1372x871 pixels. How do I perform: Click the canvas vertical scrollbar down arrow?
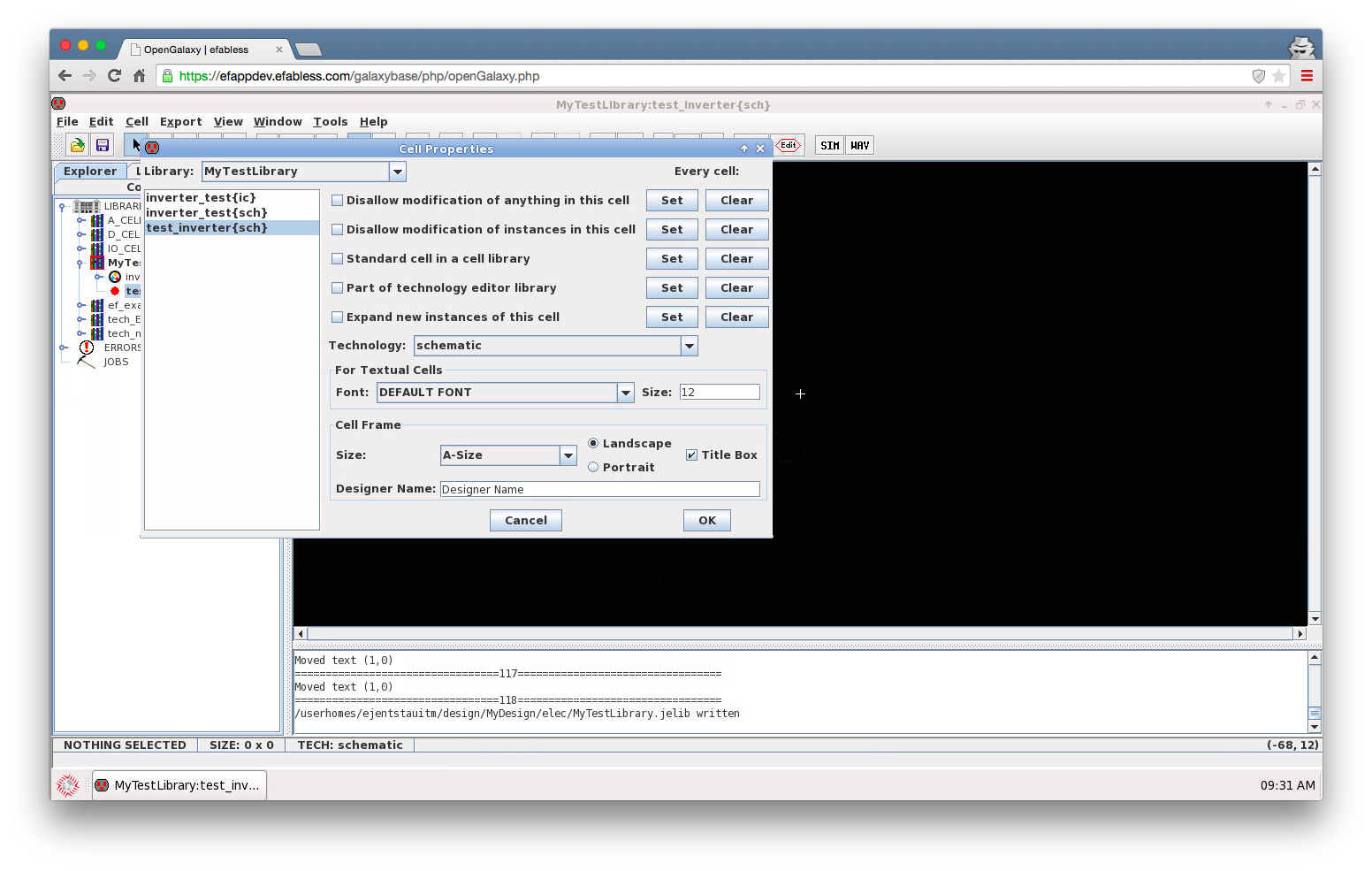1315,619
